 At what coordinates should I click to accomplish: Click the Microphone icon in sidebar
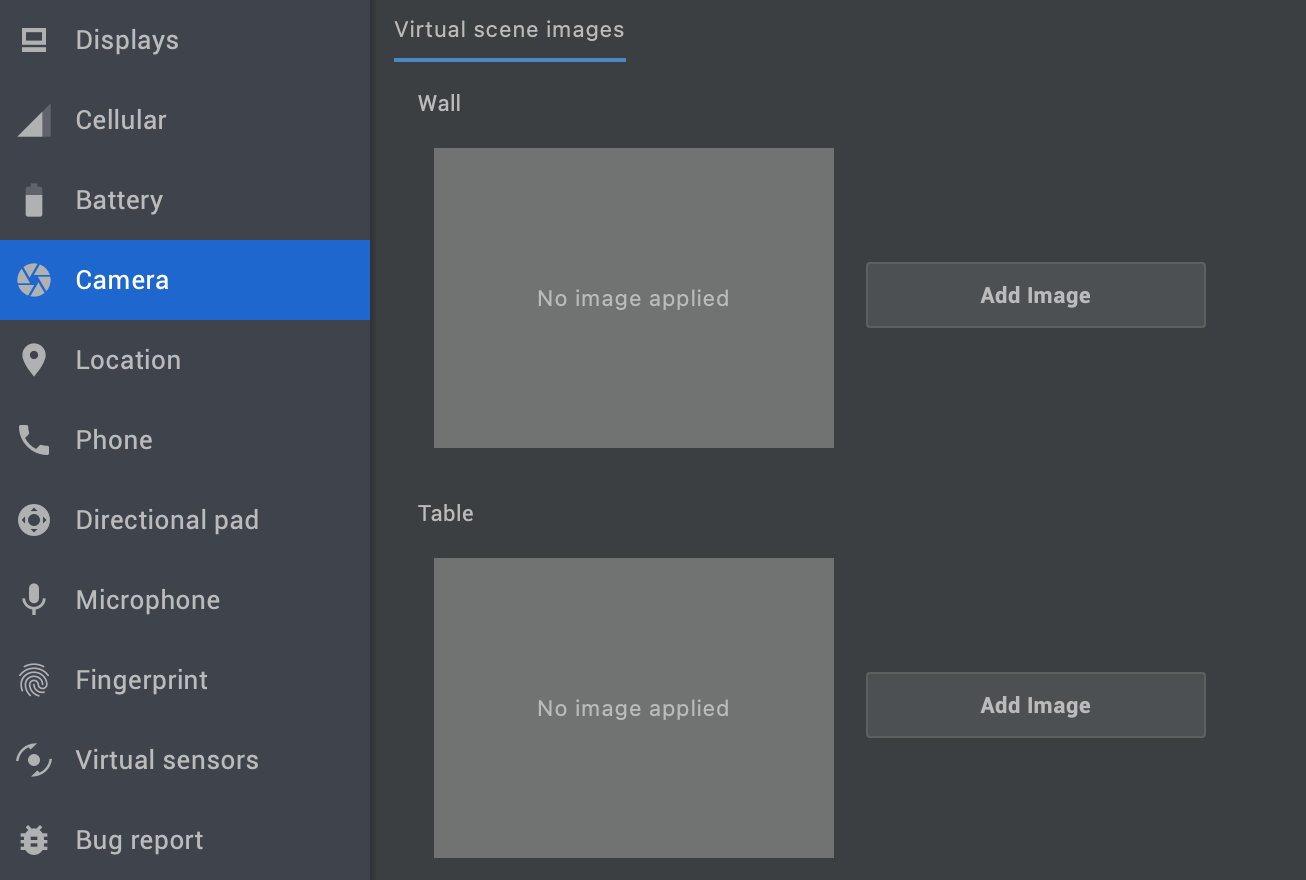33,600
